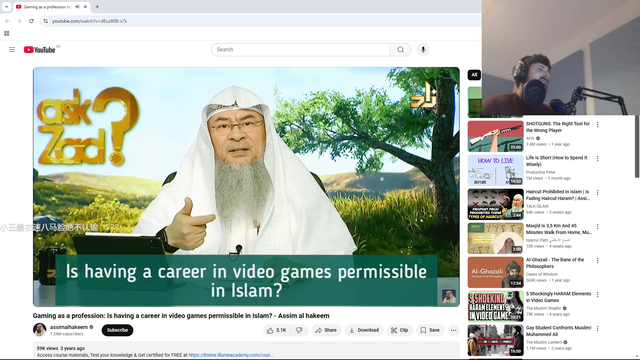This screenshot has height=360, width=640.
Task: Open options menu for 5 Shockingly HARAM video
Action: point(598,294)
